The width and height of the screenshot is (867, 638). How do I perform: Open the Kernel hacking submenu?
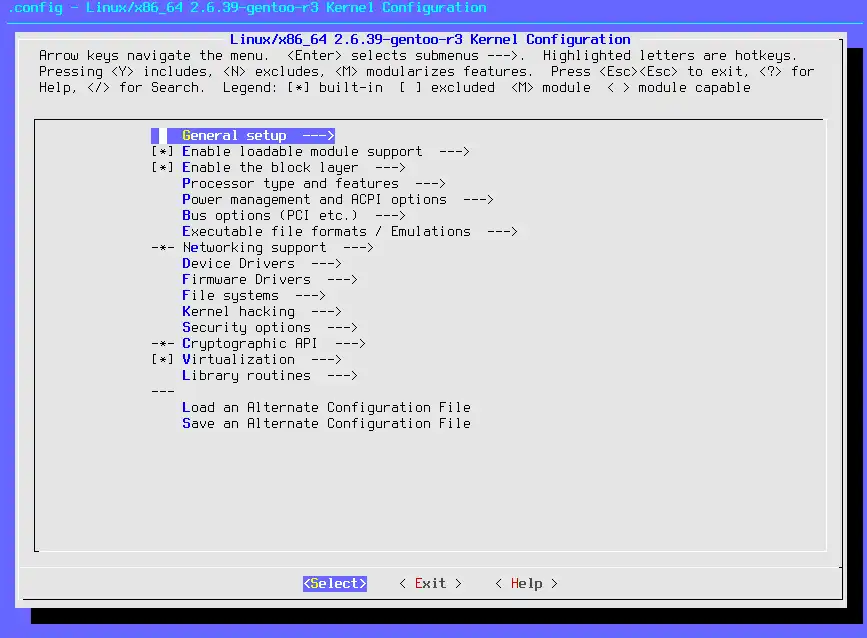262,312
